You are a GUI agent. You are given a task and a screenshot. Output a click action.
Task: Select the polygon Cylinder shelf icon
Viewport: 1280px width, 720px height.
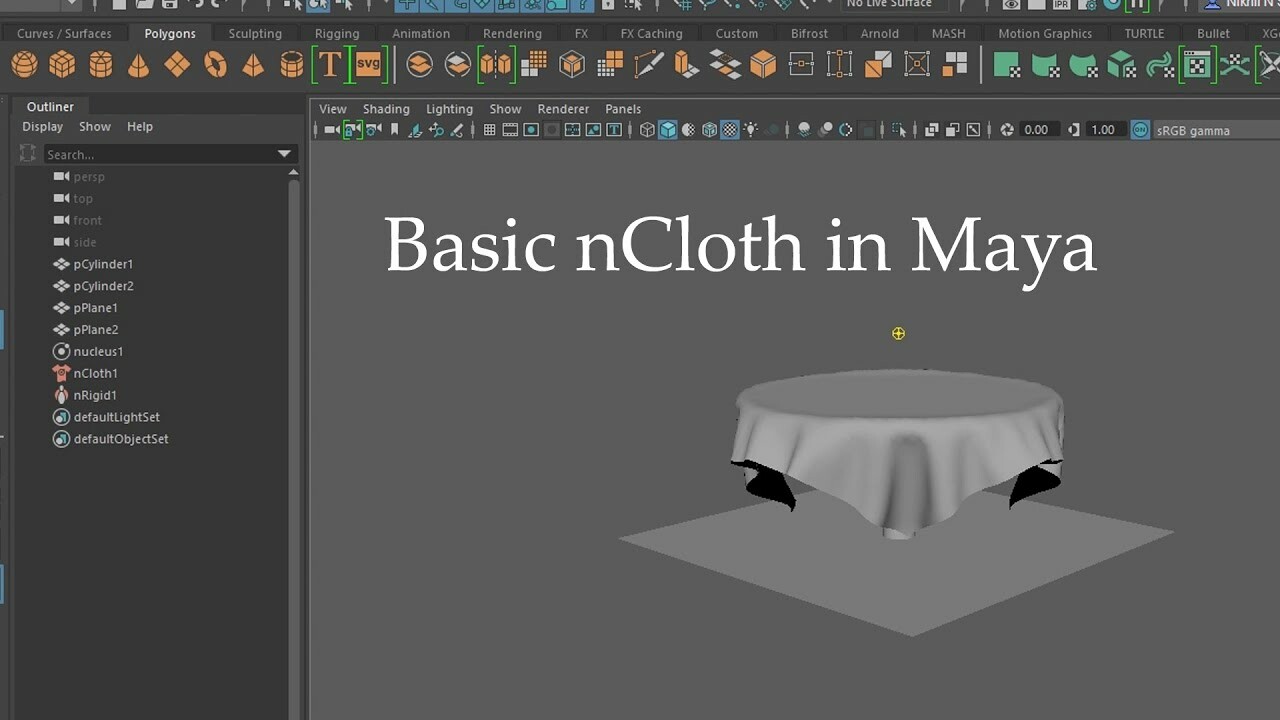coord(100,63)
